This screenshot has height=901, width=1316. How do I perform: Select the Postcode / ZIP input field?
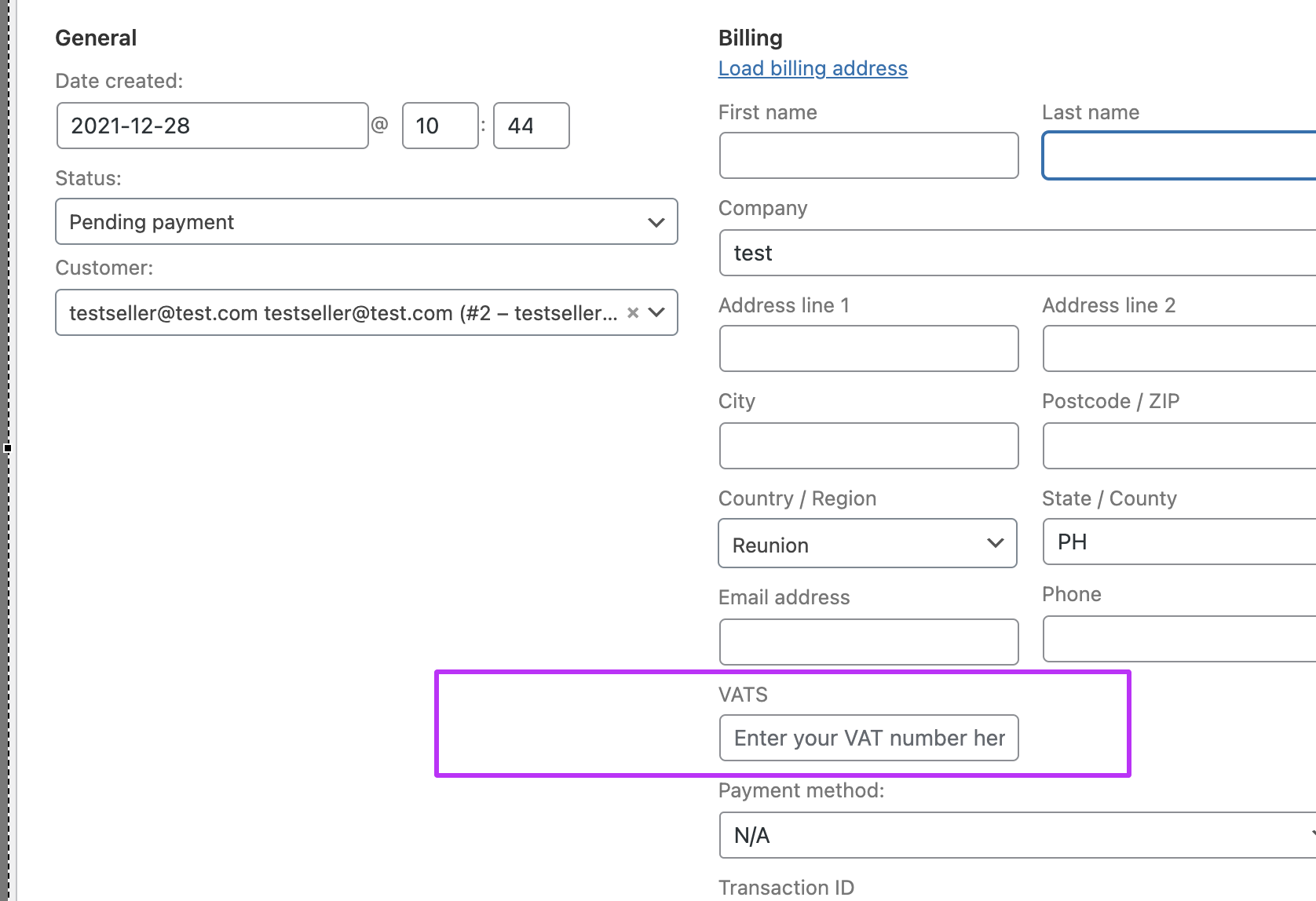click(1178, 446)
